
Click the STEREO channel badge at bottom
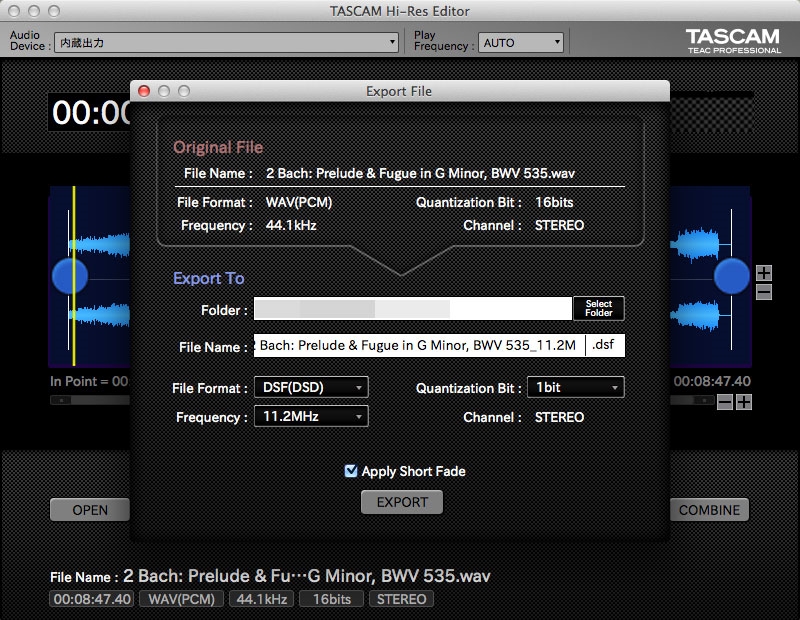coord(401,599)
